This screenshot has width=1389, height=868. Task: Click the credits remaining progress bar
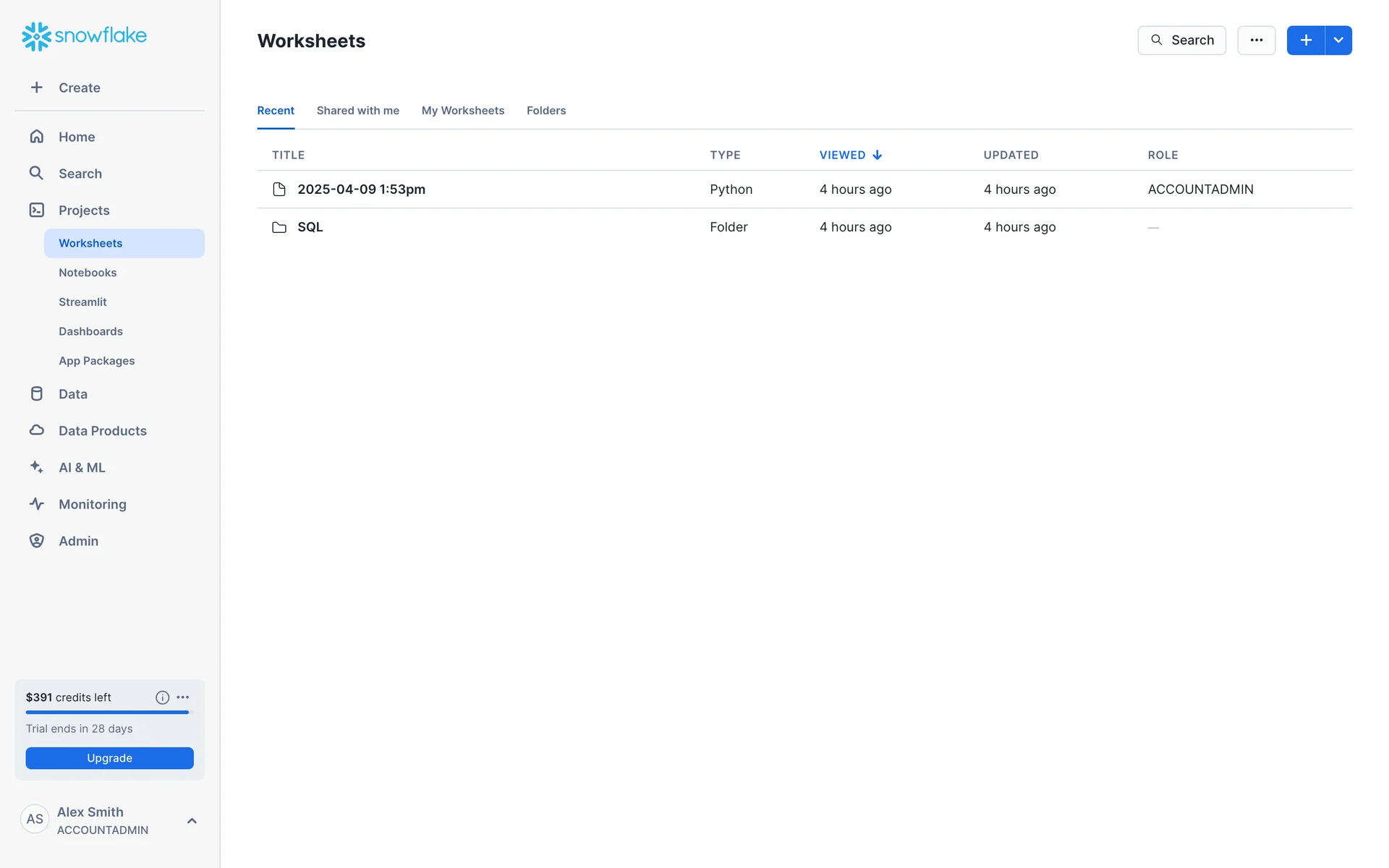(x=107, y=712)
